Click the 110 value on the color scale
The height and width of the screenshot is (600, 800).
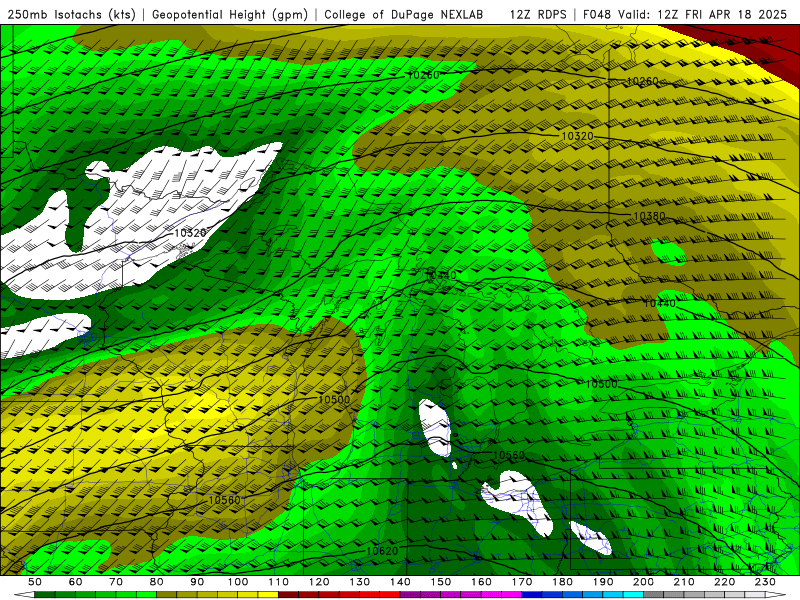(x=279, y=582)
